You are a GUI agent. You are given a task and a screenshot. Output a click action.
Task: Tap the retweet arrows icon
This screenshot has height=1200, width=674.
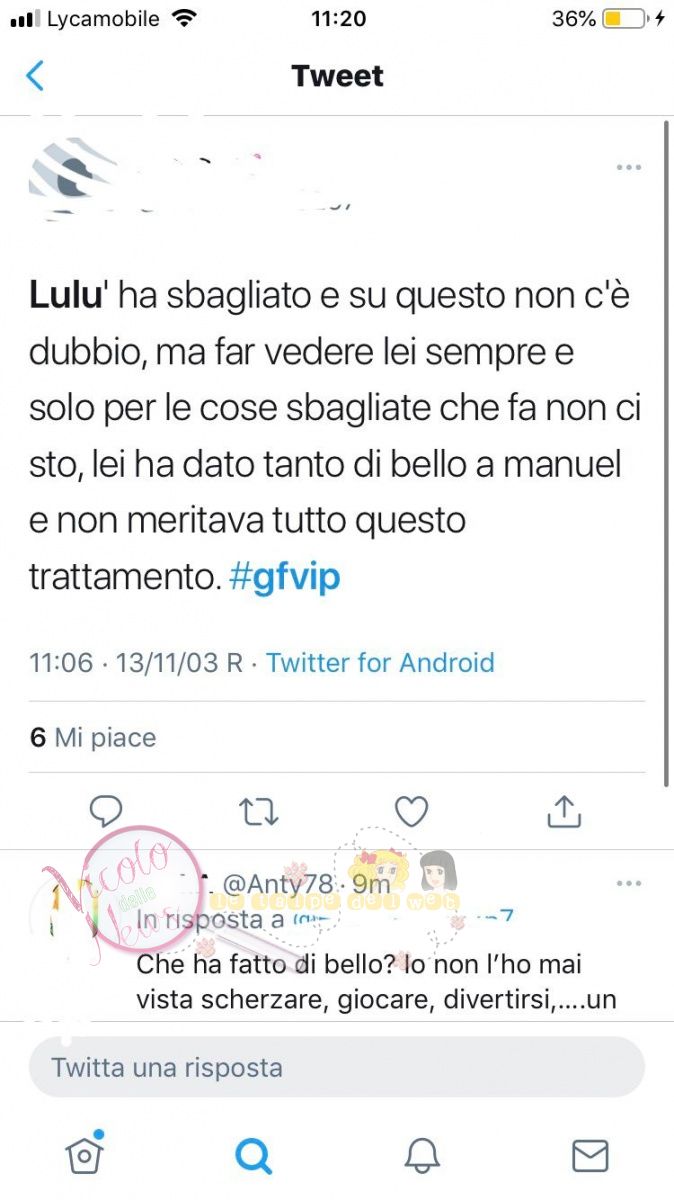pyautogui.click(x=259, y=812)
